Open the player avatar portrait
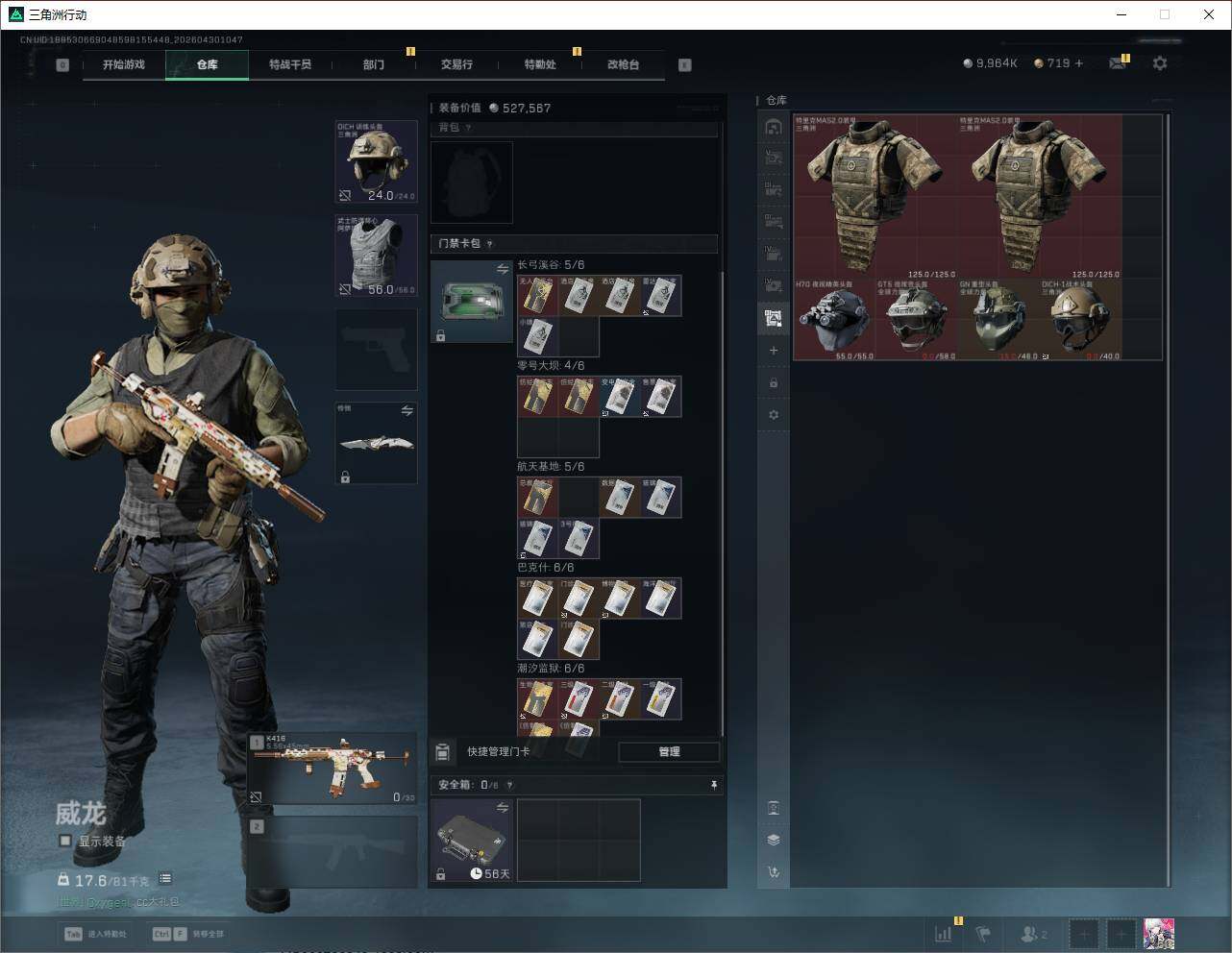 tap(1159, 933)
